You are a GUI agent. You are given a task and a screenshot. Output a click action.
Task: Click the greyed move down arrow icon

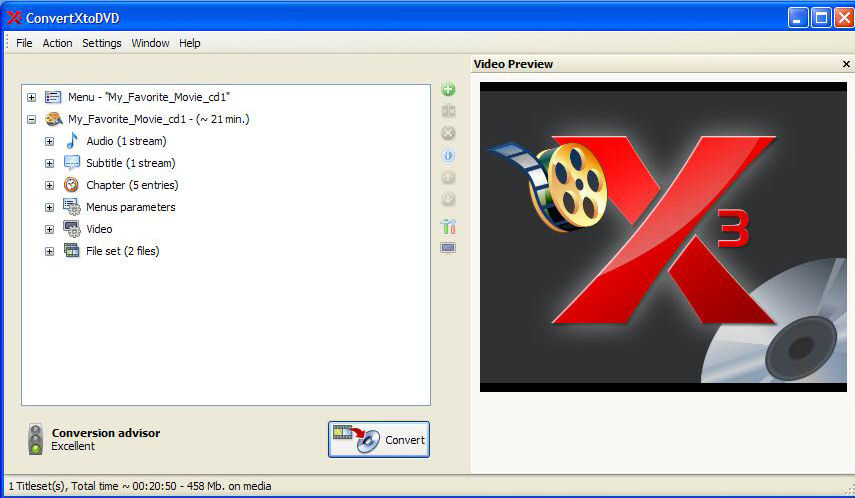[448, 199]
